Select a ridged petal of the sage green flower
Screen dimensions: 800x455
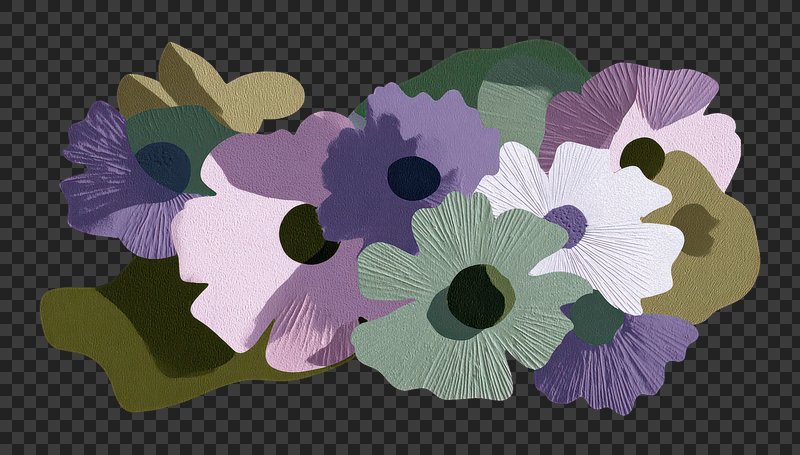click(400, 330)
